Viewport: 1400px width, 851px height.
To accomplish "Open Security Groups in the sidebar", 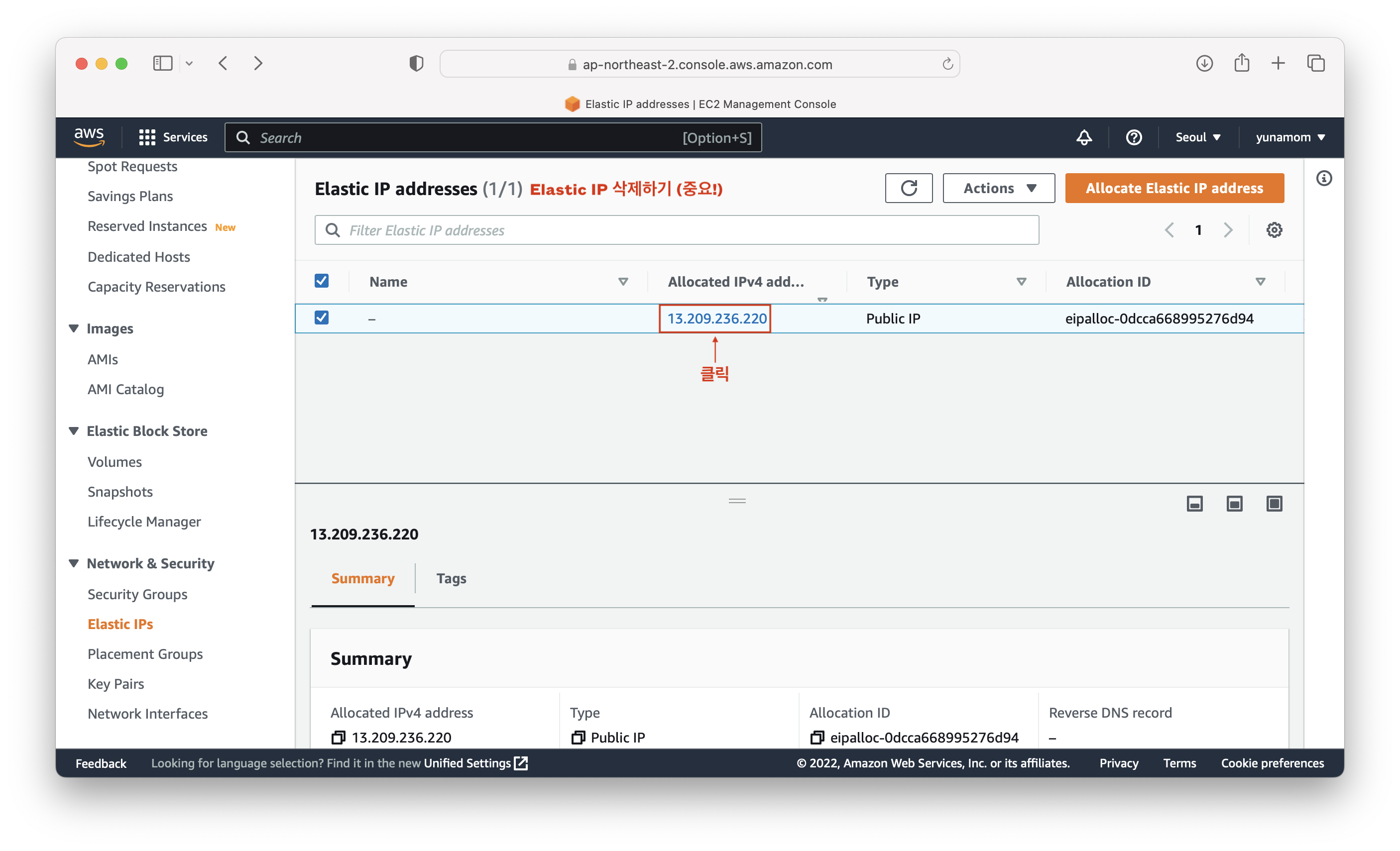I will click(137, 594).
